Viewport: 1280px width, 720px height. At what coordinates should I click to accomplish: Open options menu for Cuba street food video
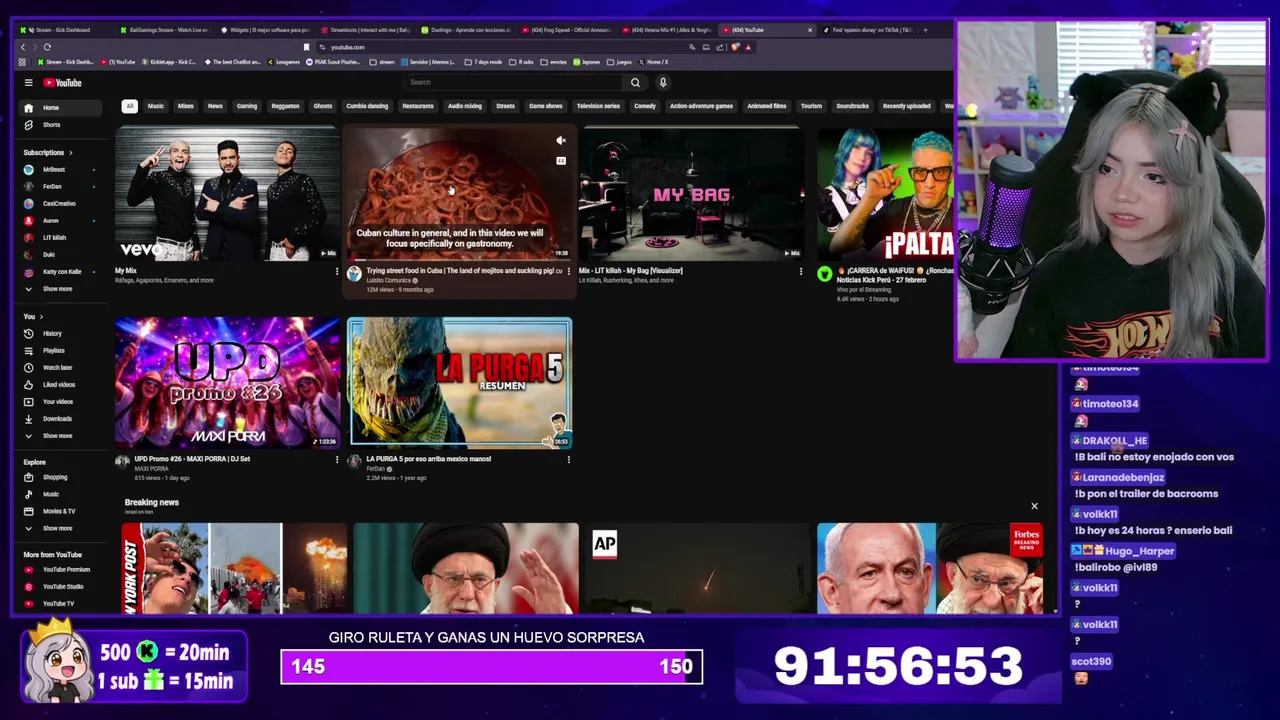coord(569,271)
